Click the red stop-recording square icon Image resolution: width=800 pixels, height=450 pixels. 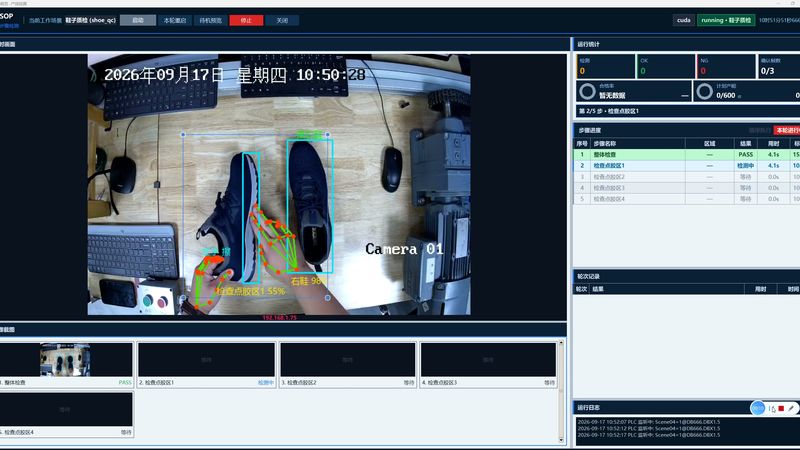pos(781,408)
